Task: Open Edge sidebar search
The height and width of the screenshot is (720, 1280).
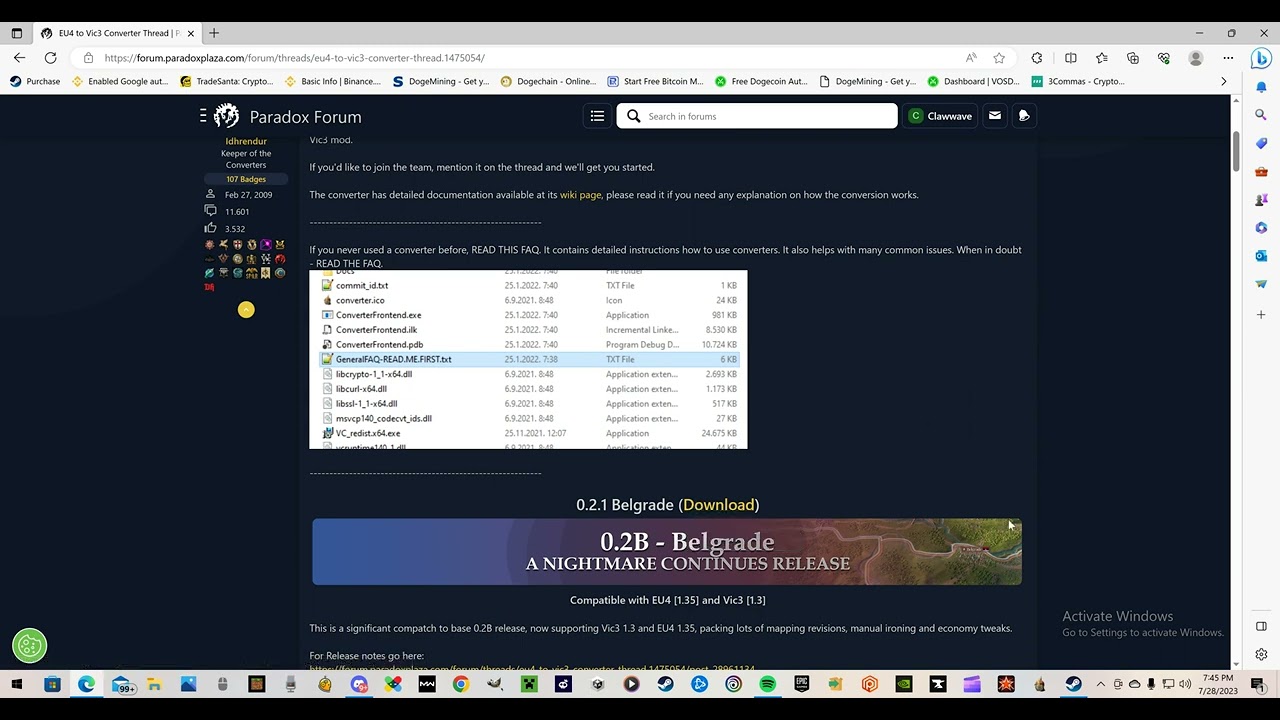Action: (1262, 116)
